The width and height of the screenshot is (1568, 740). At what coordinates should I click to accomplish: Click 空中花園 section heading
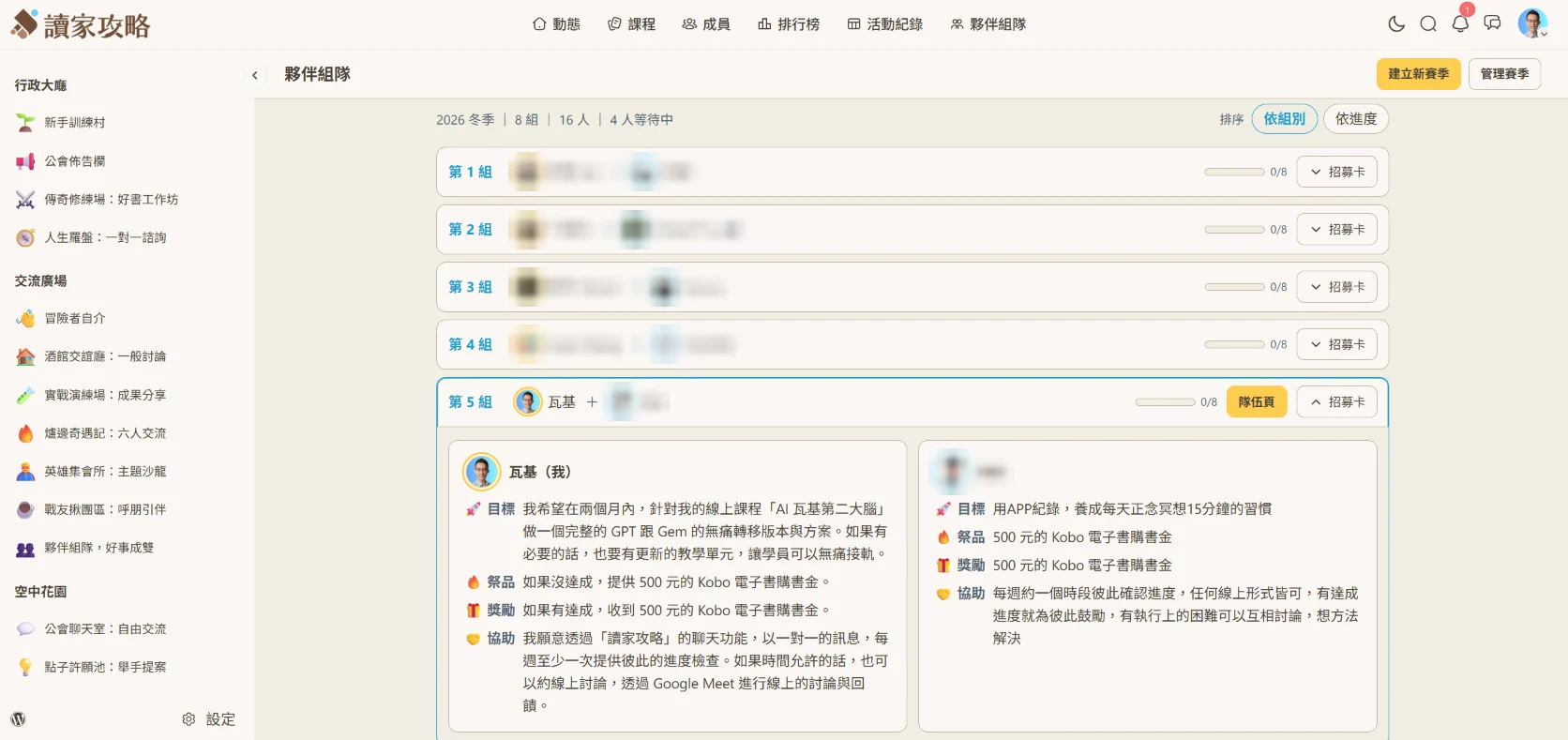(40, 592)
